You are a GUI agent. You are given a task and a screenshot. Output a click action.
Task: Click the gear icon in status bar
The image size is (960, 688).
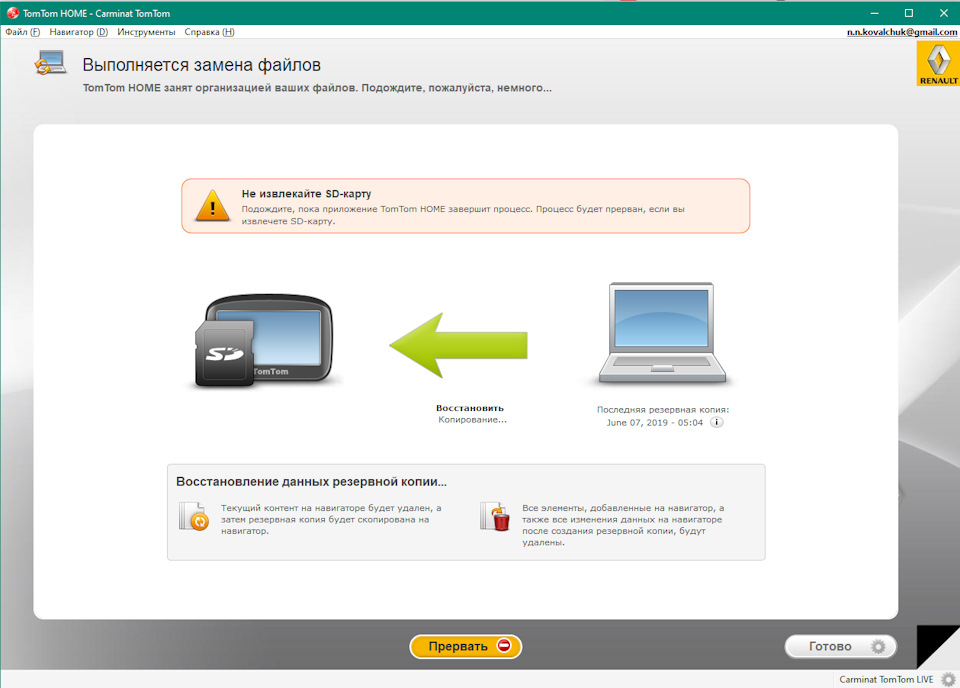pyautogui.click(x=948, y=679)
